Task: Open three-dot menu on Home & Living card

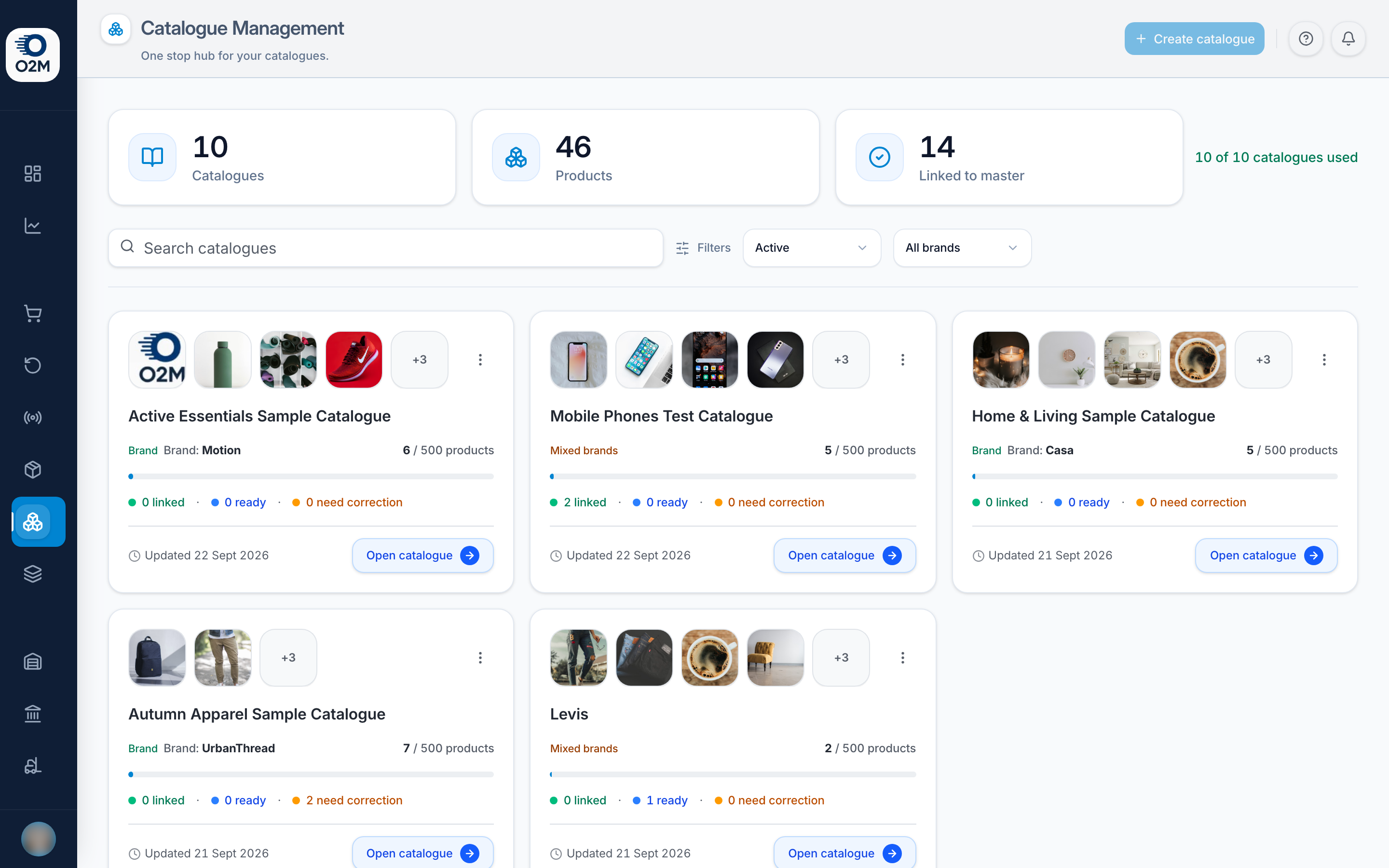Action: 1324,359
